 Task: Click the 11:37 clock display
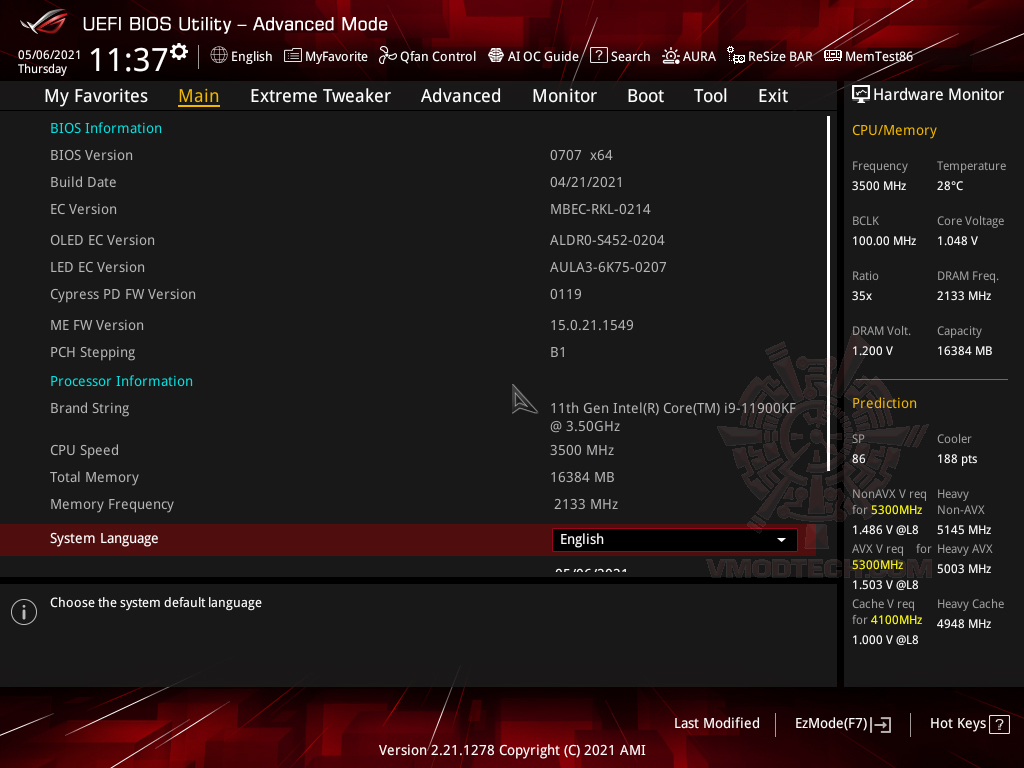point(129,59)
